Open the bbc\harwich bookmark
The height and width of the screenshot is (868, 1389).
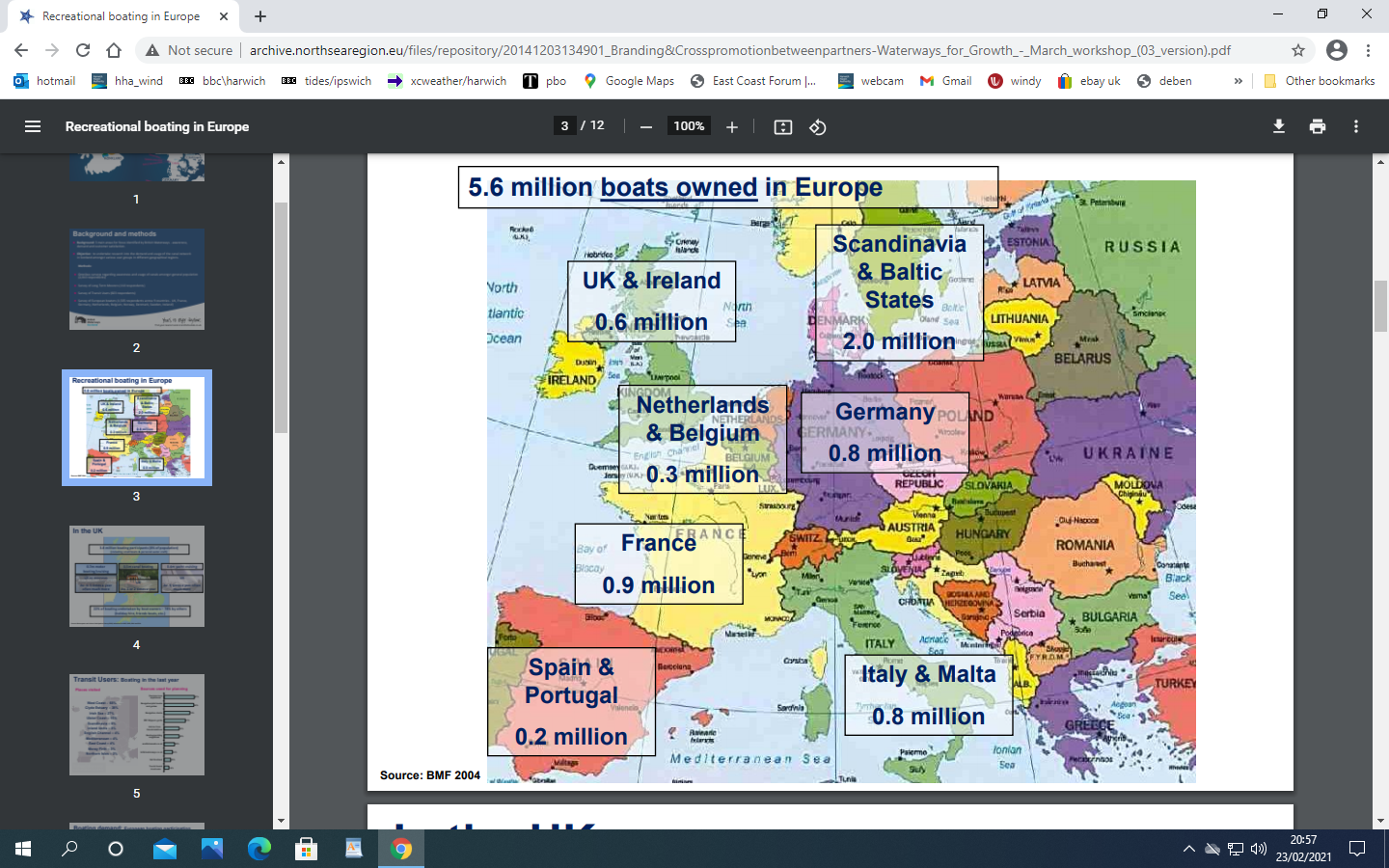(222, 81)
